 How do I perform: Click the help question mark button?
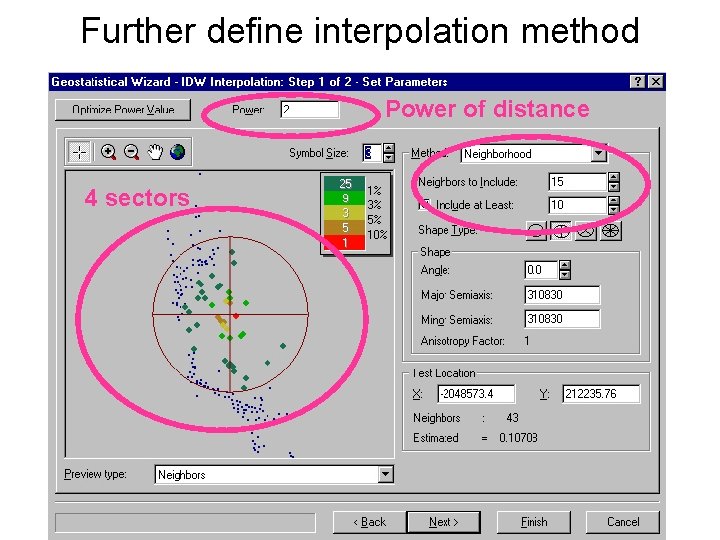(637, 82)
